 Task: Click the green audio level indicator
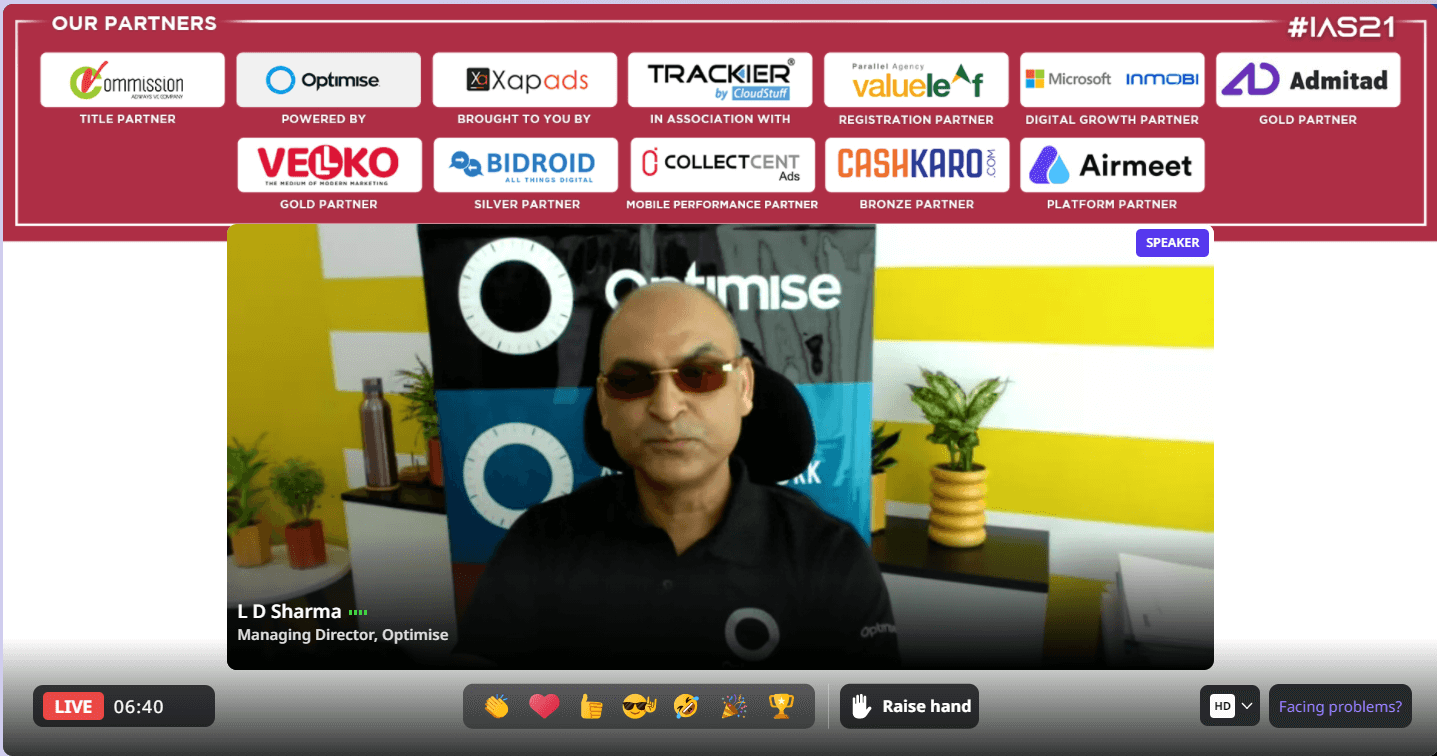358,612
